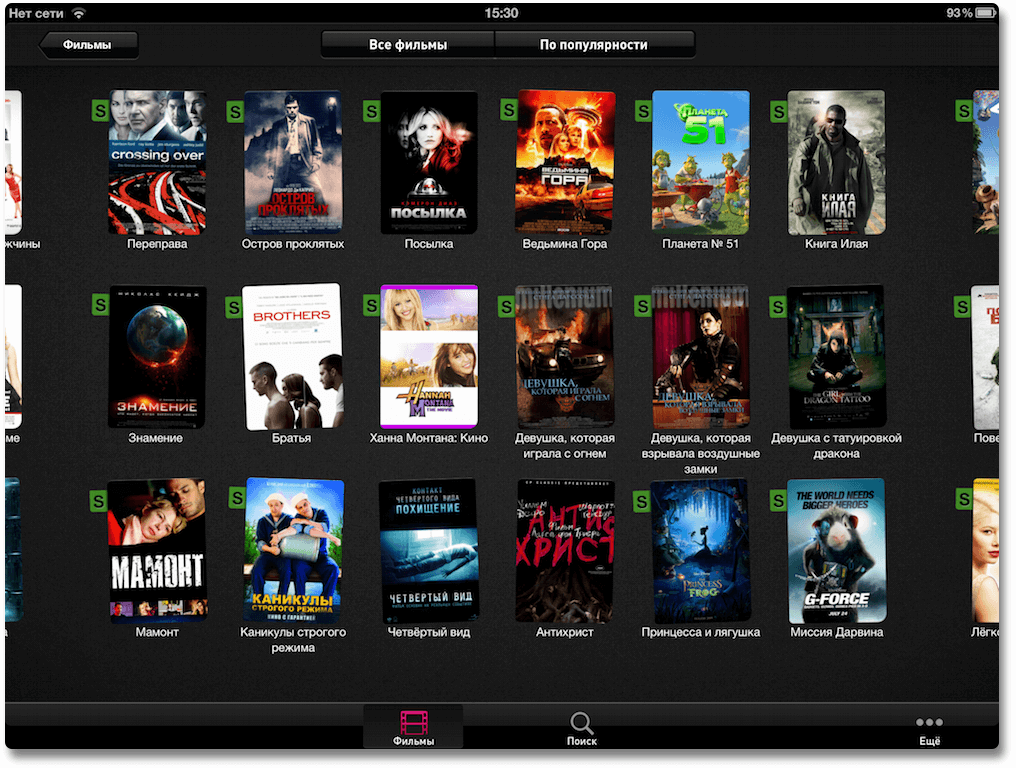Click the Книга Илая title text

pos(836,244)
